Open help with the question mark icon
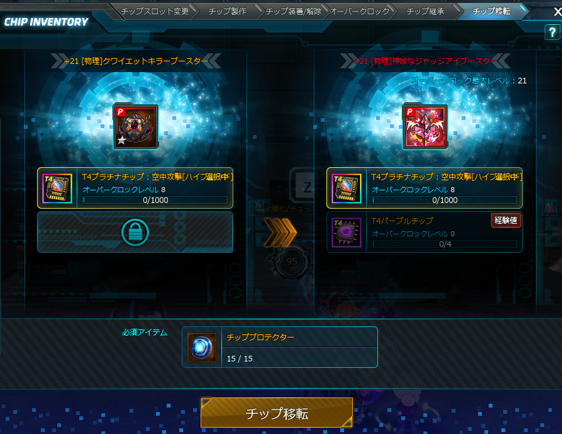The width and height of the screenshot is (562, 434). (552, 32)
